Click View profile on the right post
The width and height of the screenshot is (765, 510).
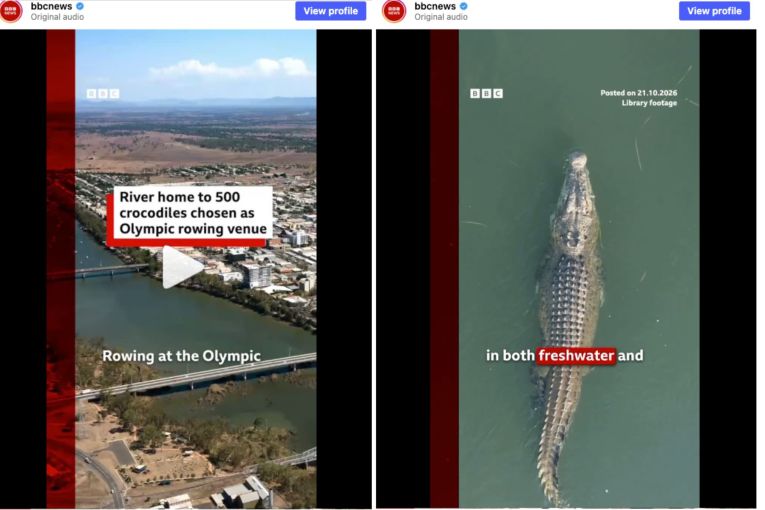tap(714, 11)
